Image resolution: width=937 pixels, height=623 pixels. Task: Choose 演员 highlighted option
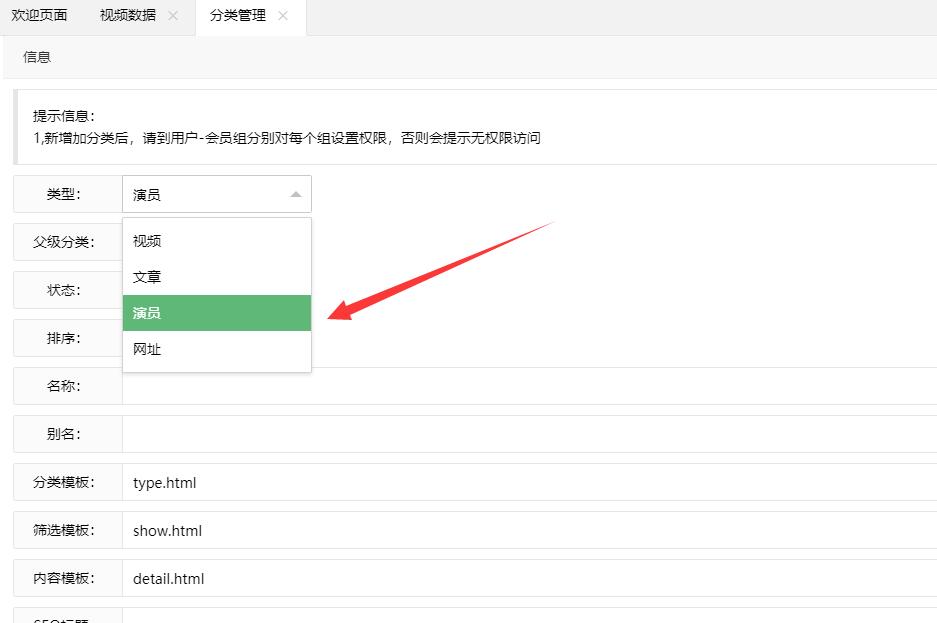pyautogui.click(x=217, y=312)
